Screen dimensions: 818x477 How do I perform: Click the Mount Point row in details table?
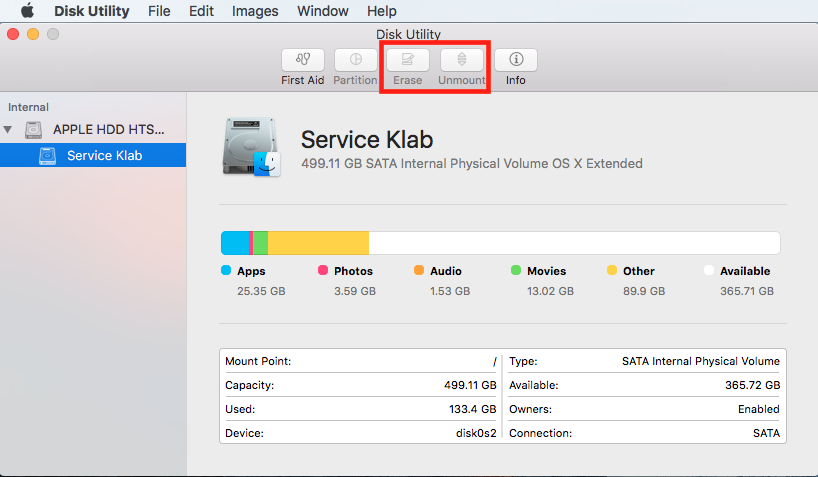(x=360, y=361)
